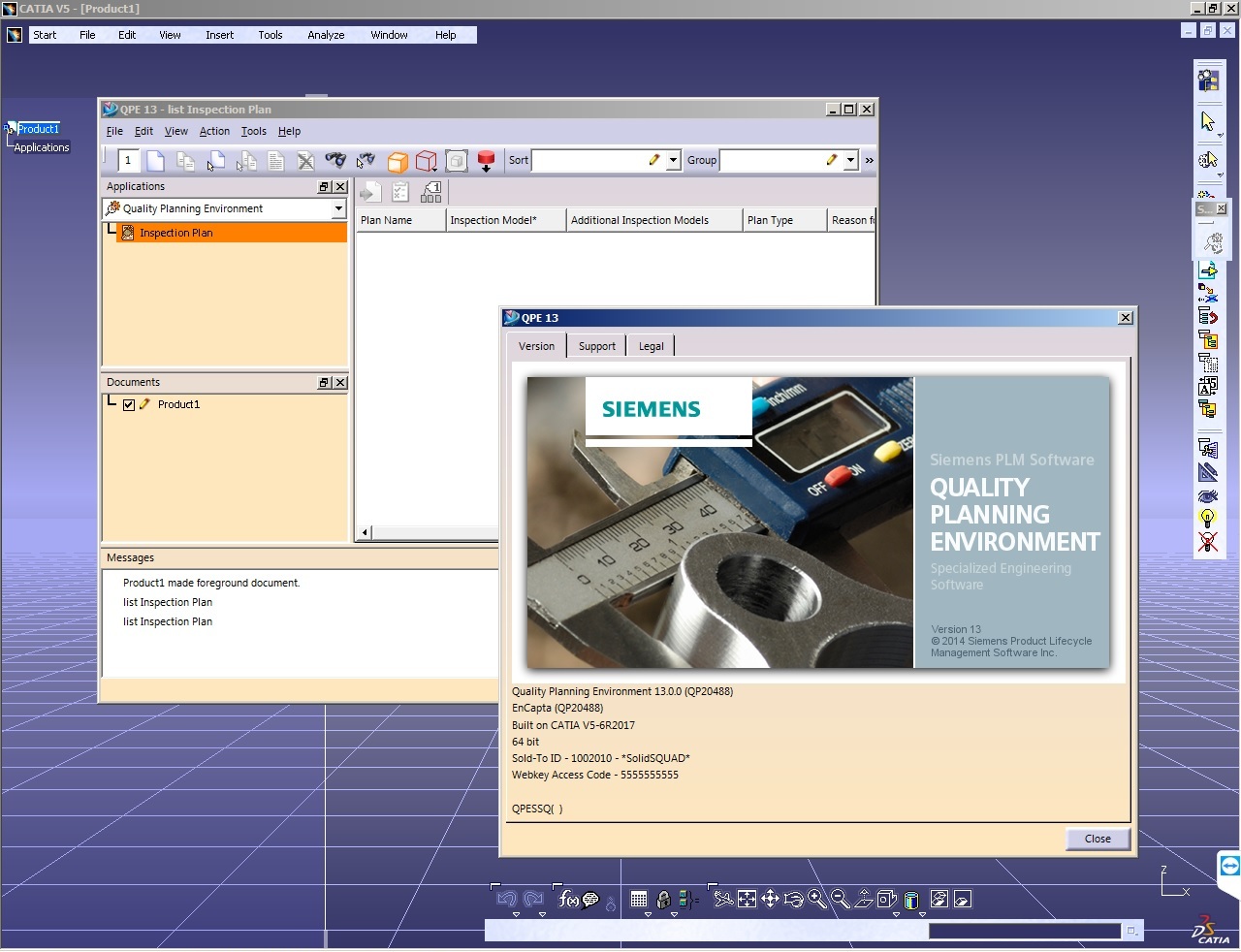Click the top workbench icon in right toolbar
The height and width of the screenshot is (952, 1241).
pos(1208,79)
